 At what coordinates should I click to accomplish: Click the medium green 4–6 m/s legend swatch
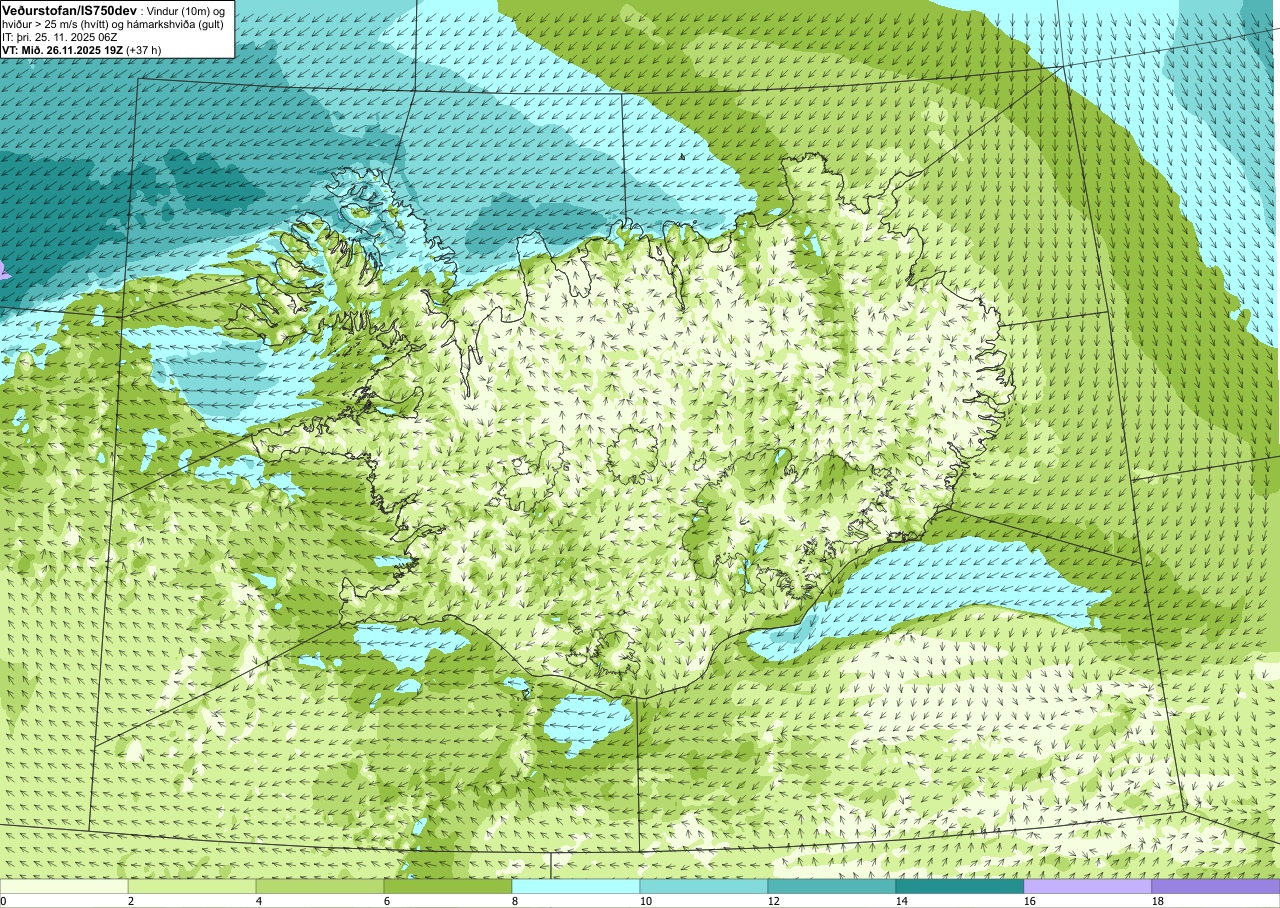(x=320, y=886)
